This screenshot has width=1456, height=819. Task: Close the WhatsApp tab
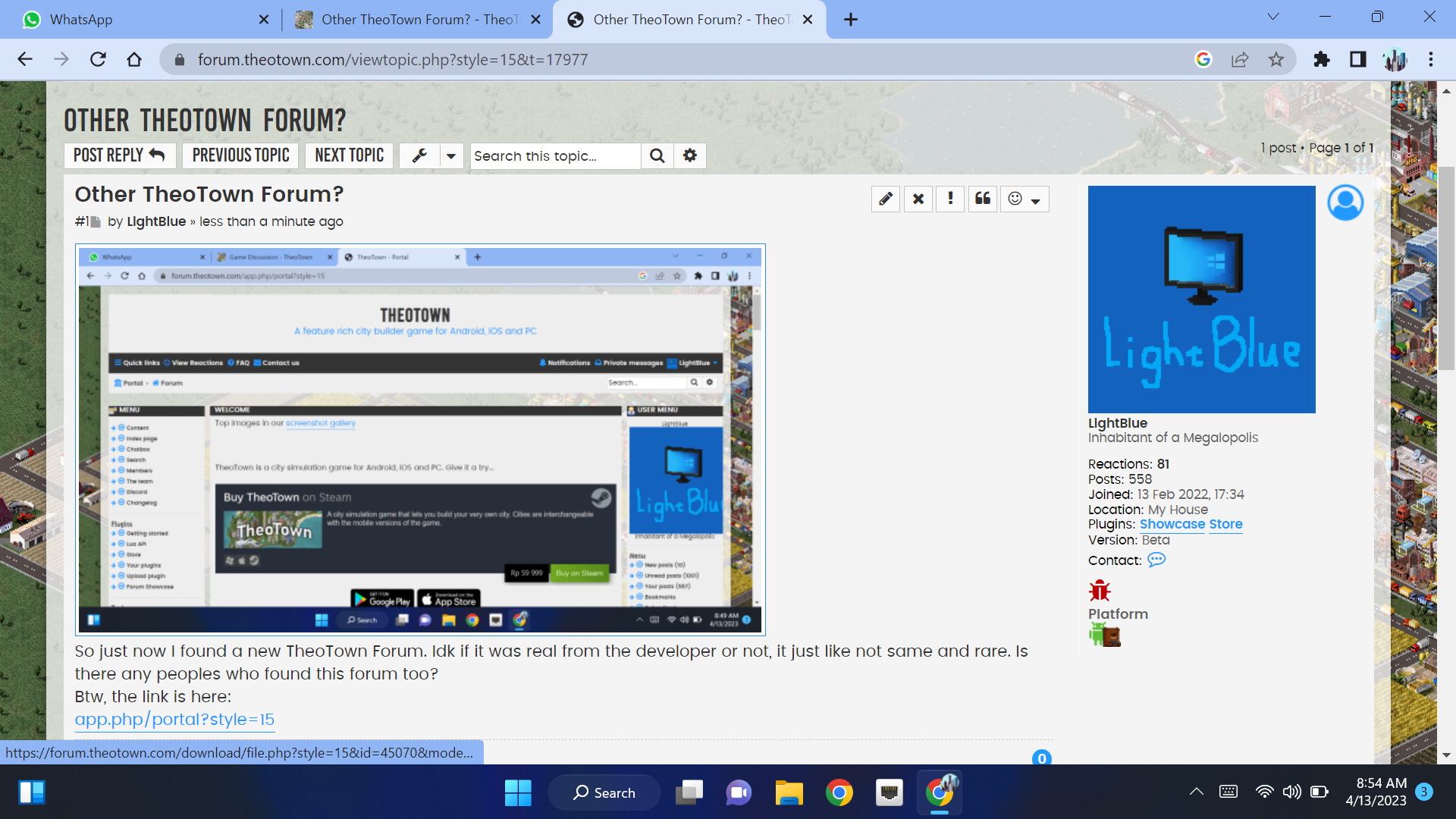[263, 20]
